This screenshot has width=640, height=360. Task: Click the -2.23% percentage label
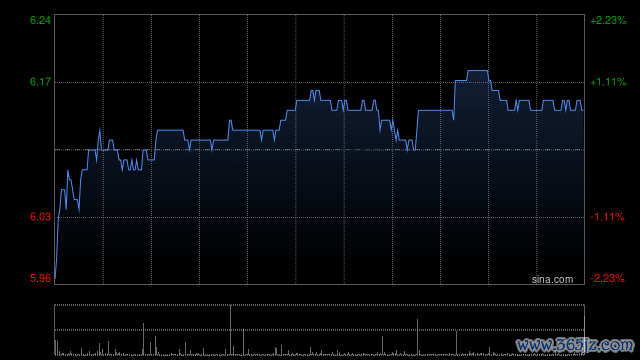(x=607, y=278)
